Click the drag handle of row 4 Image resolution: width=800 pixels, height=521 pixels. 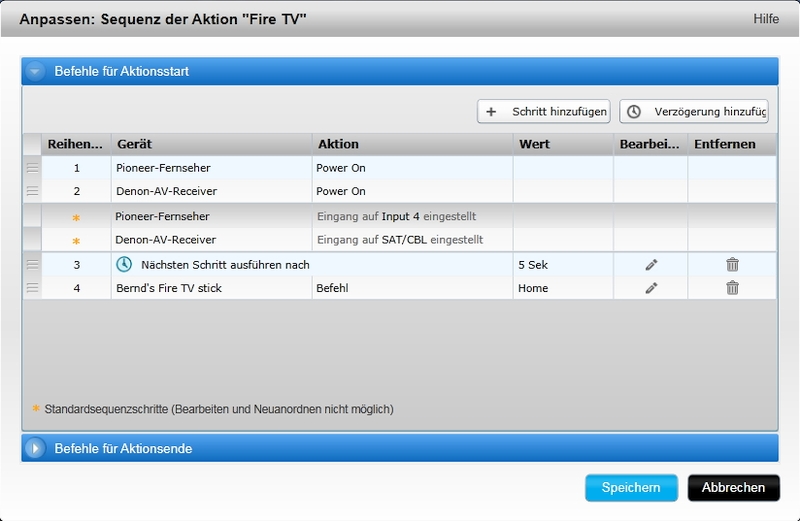click(32, 288)
